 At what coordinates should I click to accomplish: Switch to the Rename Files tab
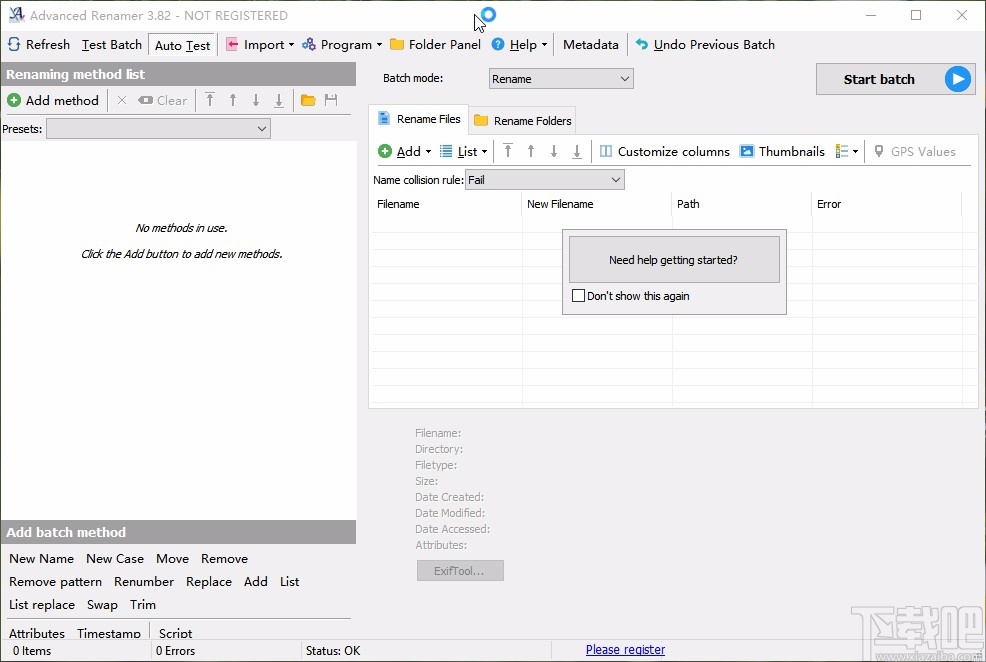418,119
